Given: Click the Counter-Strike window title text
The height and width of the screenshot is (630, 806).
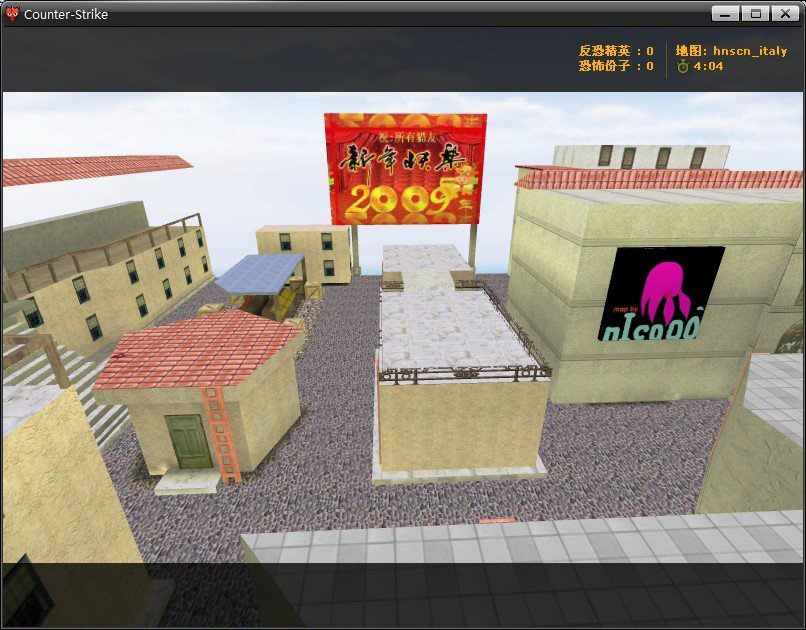Looking at the screenshot, I should tap(66, 14).
